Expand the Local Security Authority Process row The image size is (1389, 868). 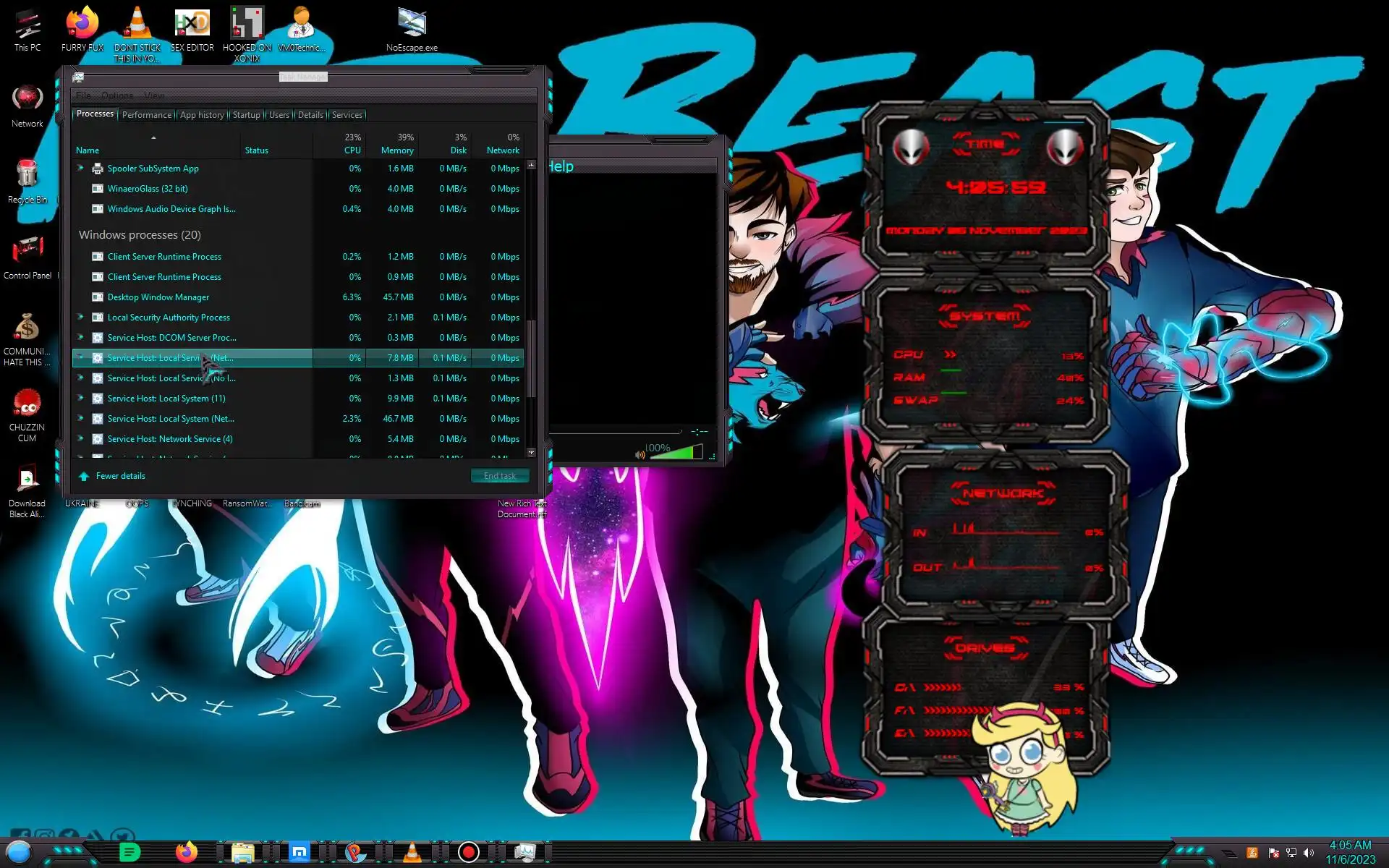81,317
